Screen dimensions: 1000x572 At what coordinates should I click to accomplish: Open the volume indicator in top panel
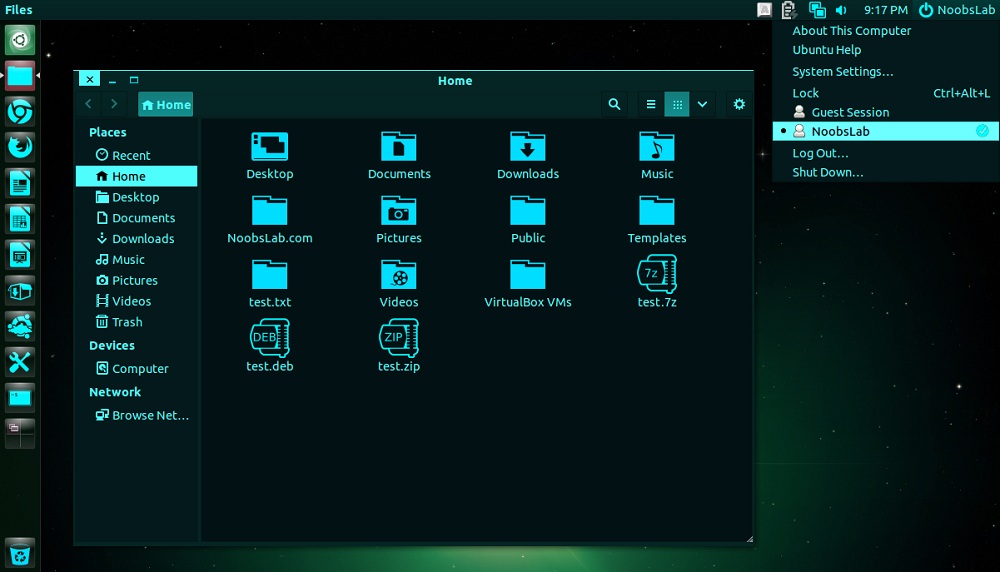(841, 10)
